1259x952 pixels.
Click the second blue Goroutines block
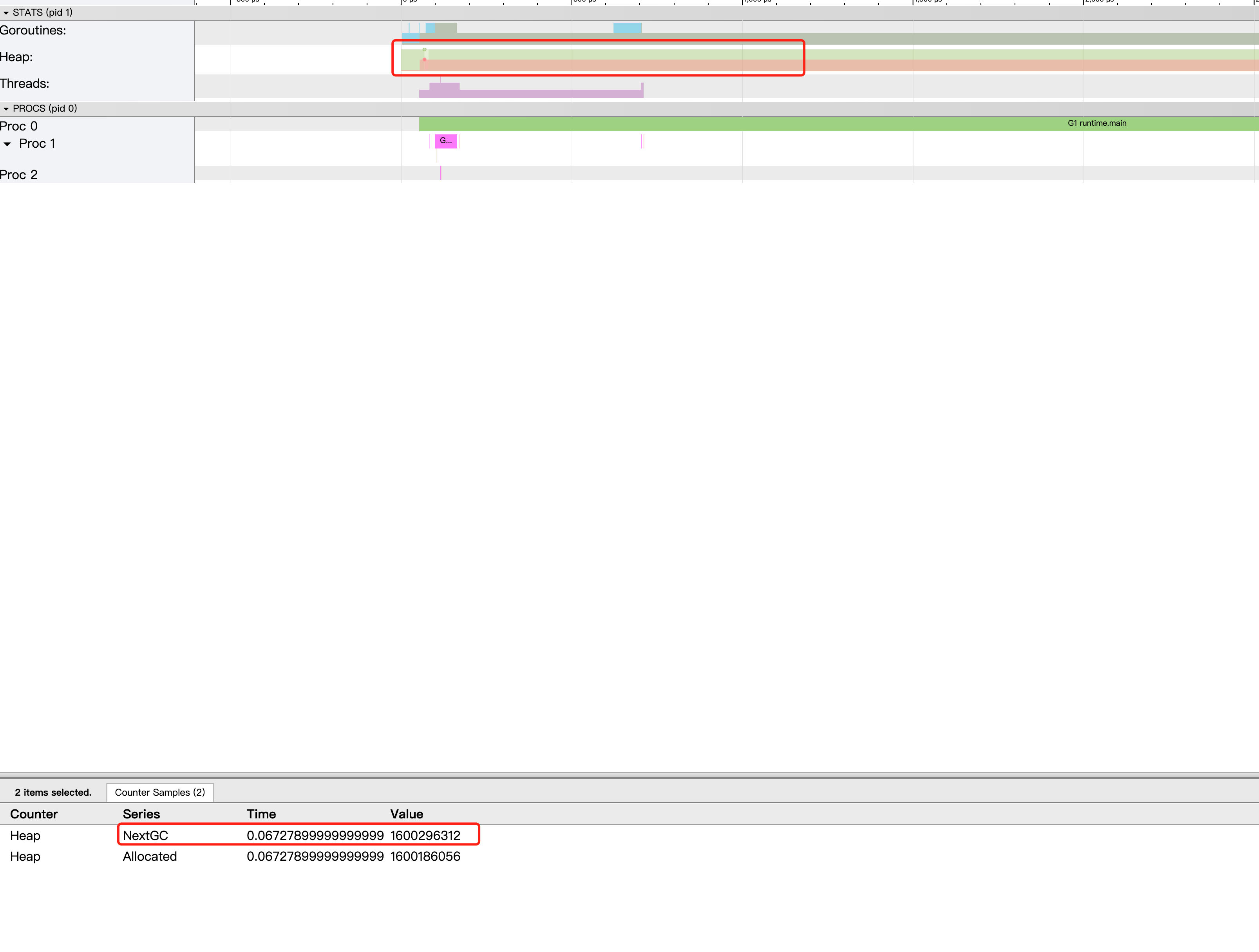coord(627,28)
